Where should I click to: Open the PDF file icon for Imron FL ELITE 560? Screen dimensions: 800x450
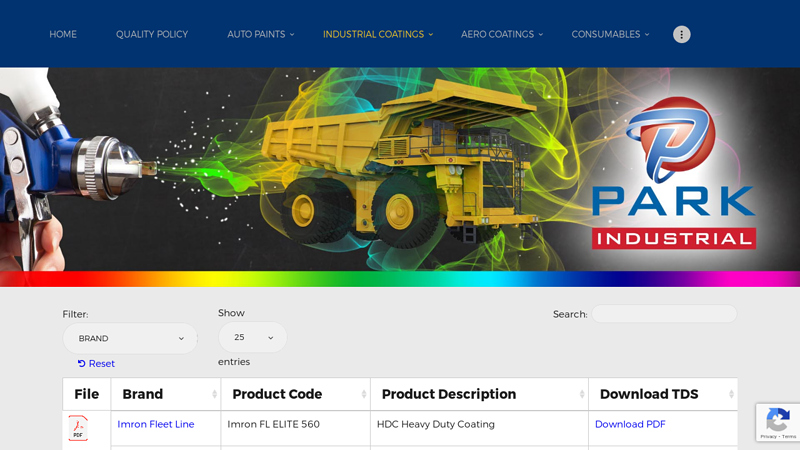click(78, 428)
